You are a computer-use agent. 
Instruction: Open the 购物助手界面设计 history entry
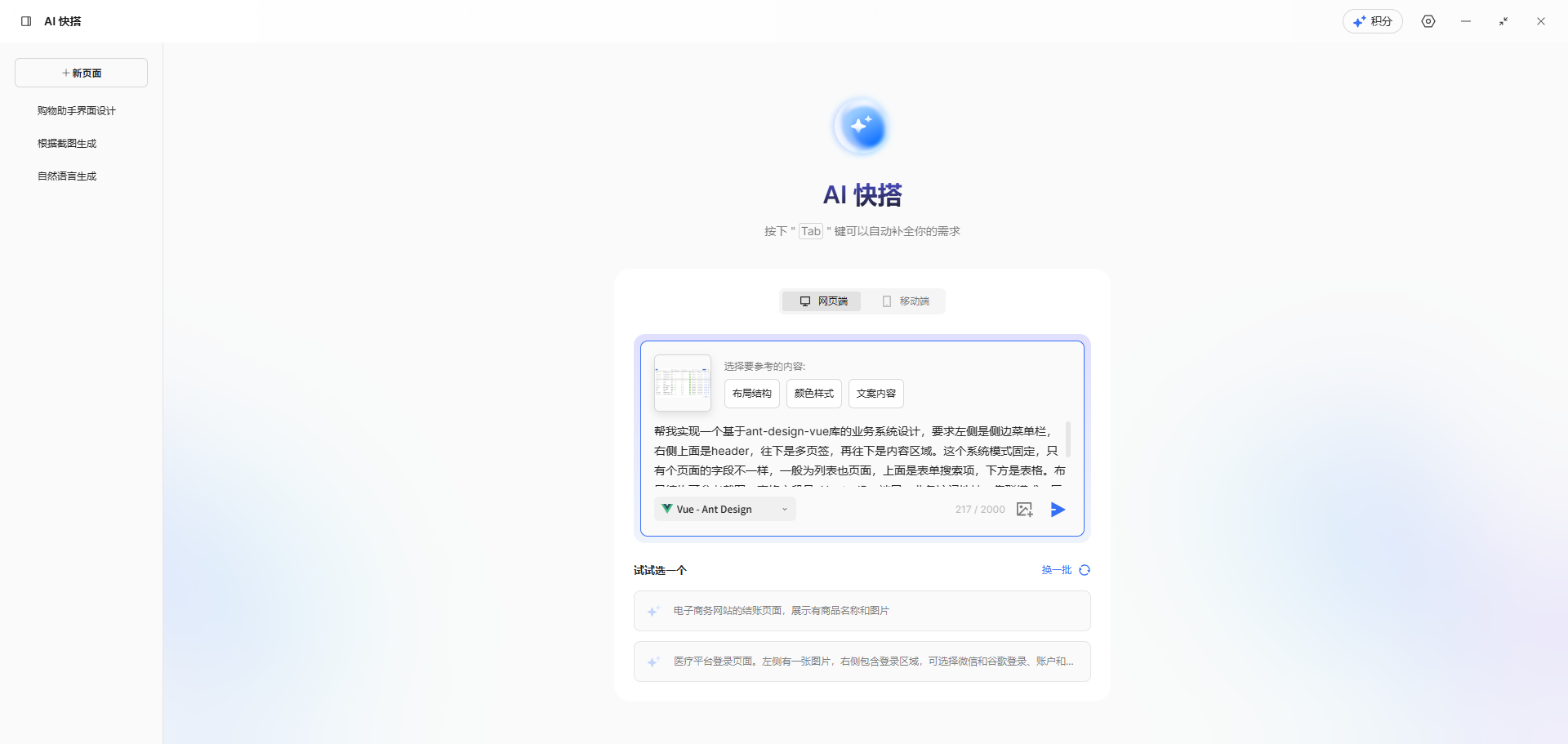coord(75,110)
